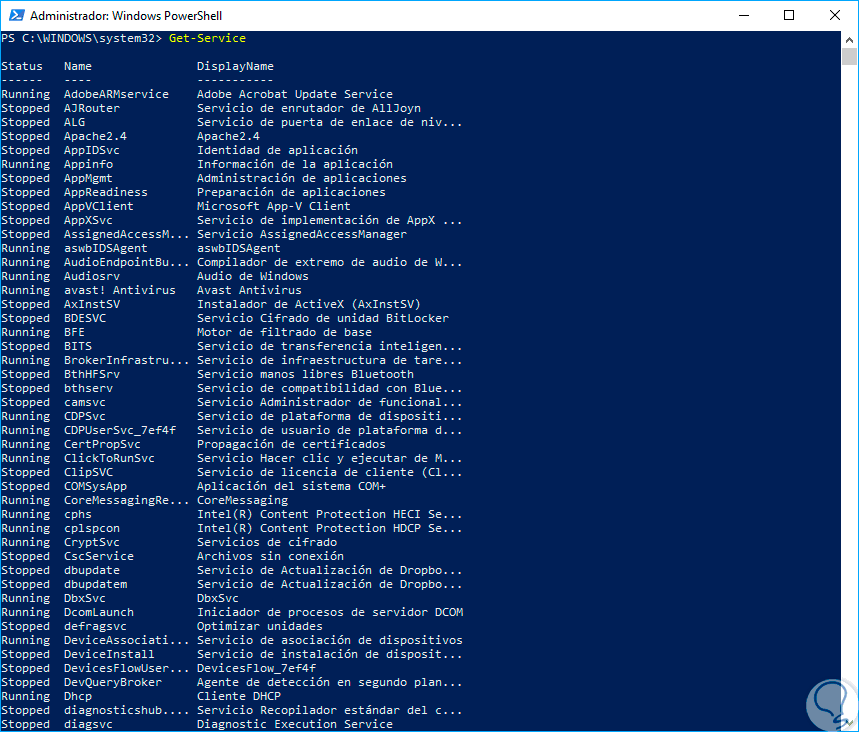
Task: Select the AxInstSV service name
Action: tap(91, 305)
